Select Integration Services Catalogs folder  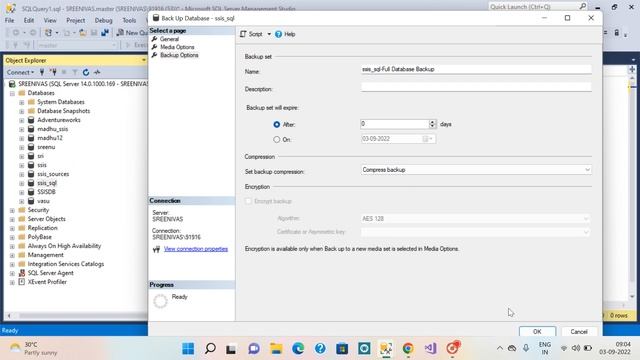(x=66, y=264)
